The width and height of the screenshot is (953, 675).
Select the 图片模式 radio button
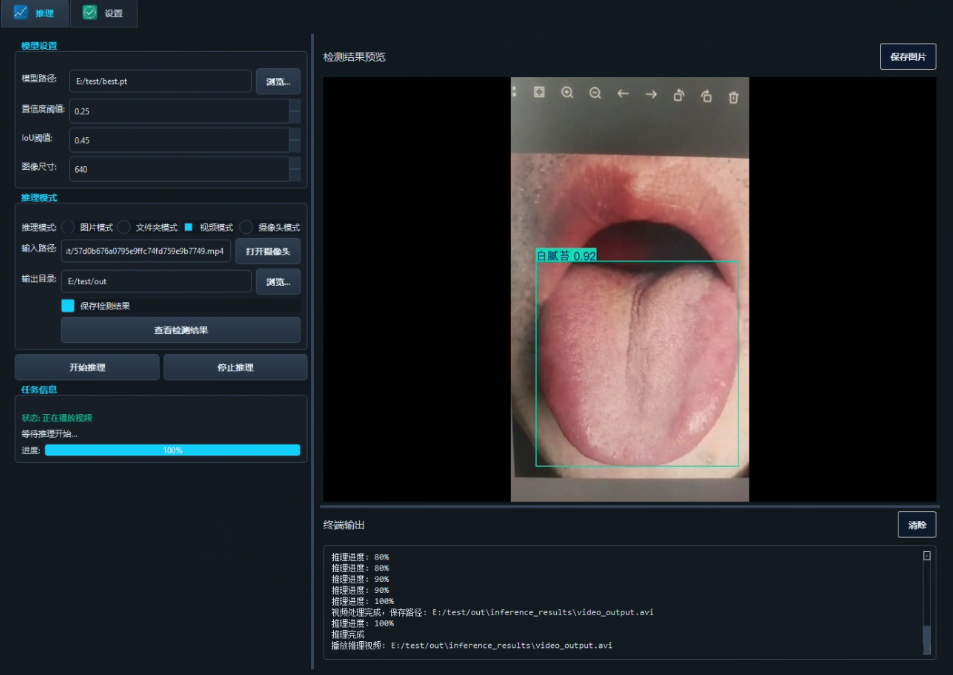(x=68, y=227)
